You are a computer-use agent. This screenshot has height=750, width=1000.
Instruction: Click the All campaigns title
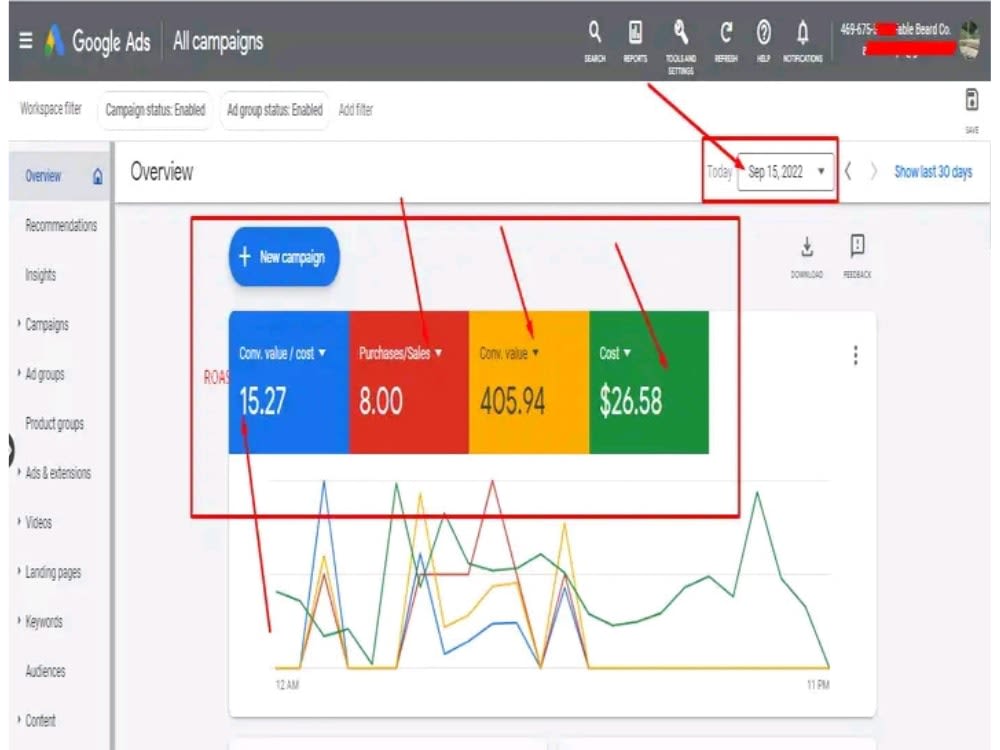pos(217,41)
